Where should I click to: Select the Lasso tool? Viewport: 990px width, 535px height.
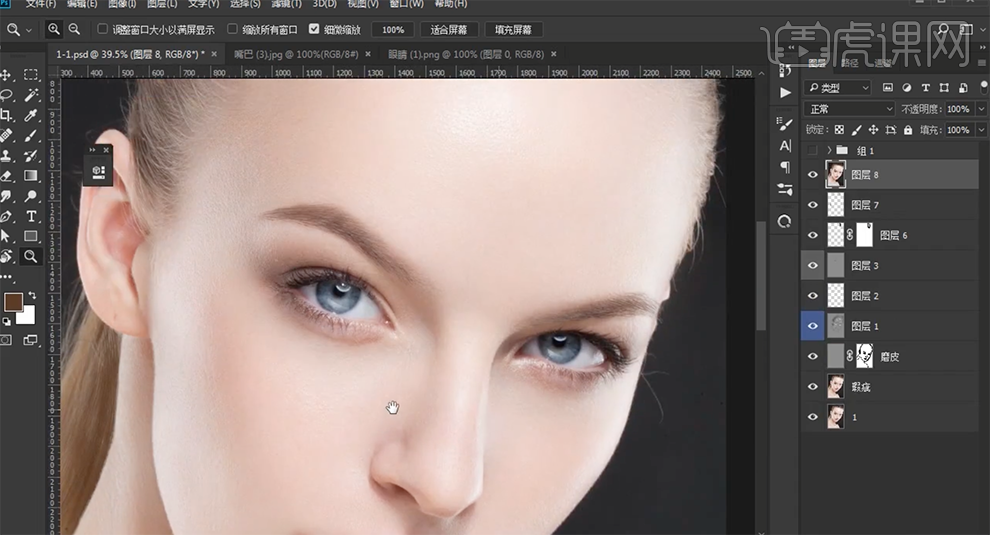[7, 95]
